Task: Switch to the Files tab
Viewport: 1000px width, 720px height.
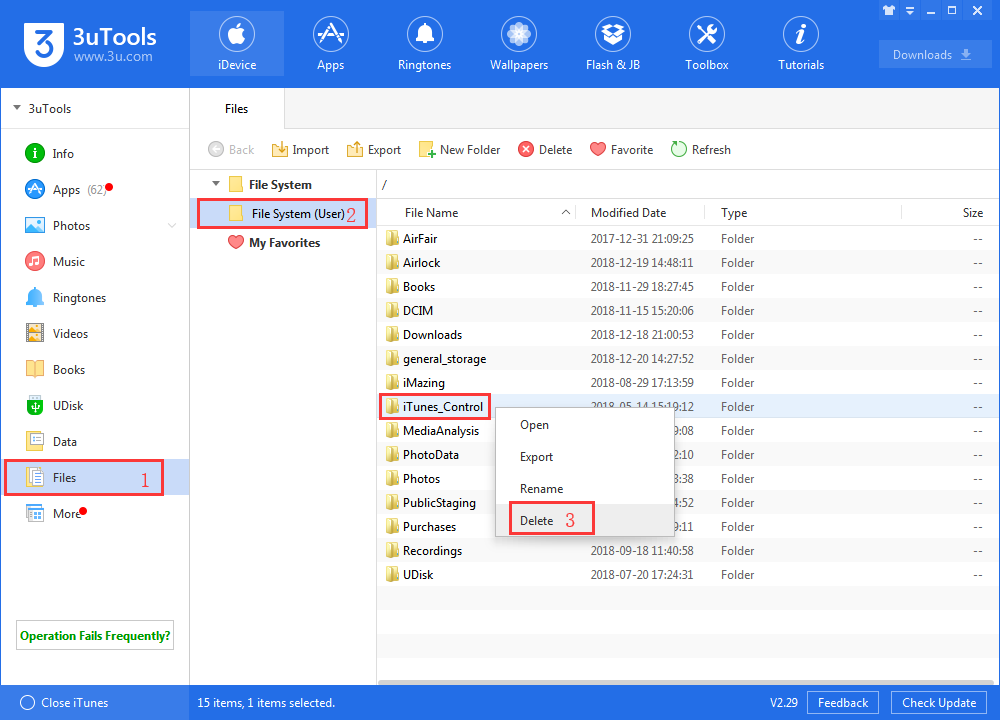Action: [x=237, y=109]
